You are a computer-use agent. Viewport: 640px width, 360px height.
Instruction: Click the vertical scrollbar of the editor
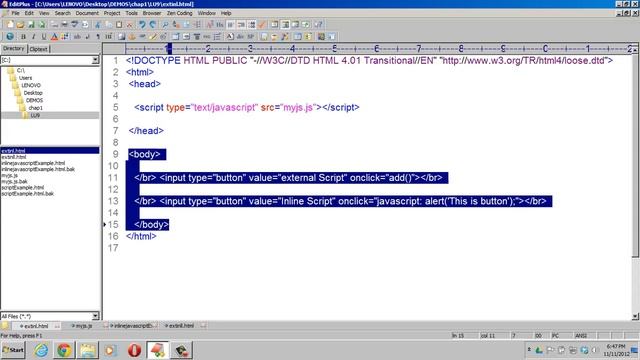[x=635, y=184]
